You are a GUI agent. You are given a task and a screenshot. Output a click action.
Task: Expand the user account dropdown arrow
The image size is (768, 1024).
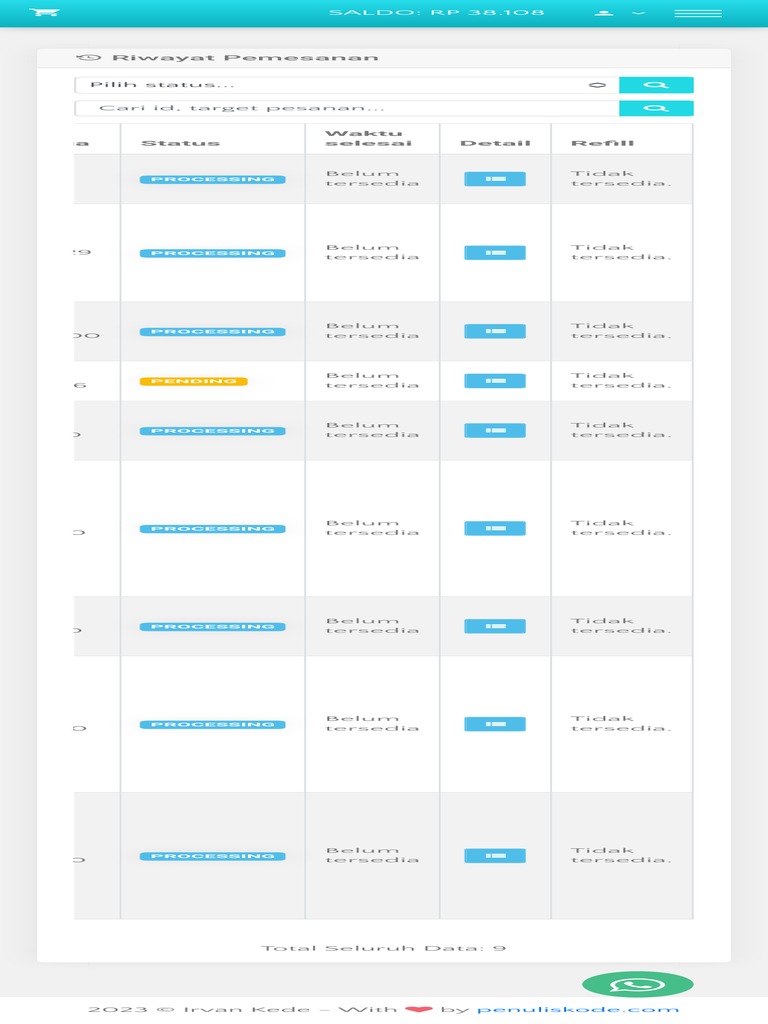pyautogui.click(x=638, y=13)
